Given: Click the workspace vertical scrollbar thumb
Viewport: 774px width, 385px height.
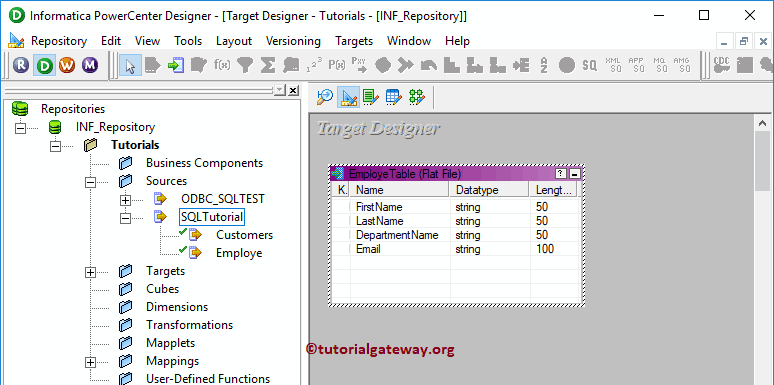Looking at the screenshot, I should [x=763, y=161].
